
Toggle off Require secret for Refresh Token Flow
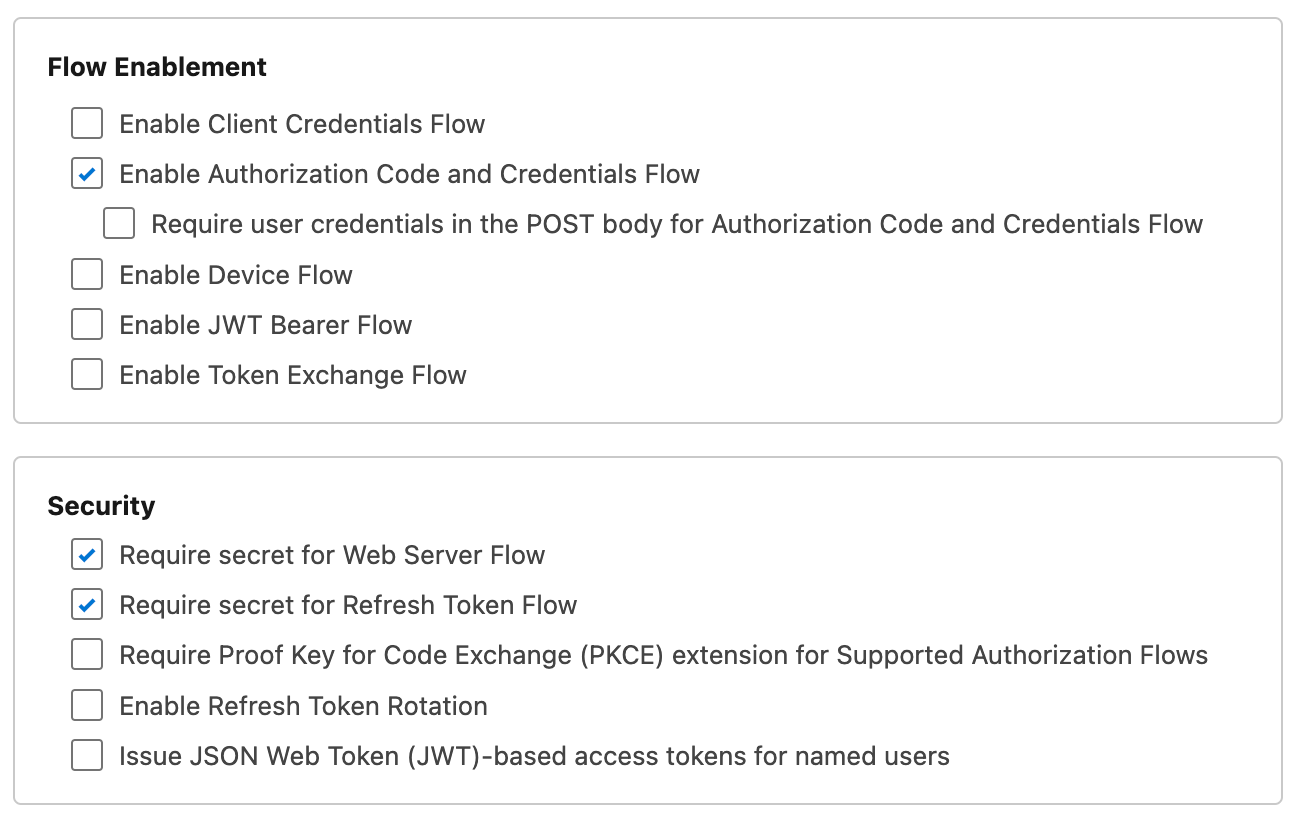pos(87,604)
